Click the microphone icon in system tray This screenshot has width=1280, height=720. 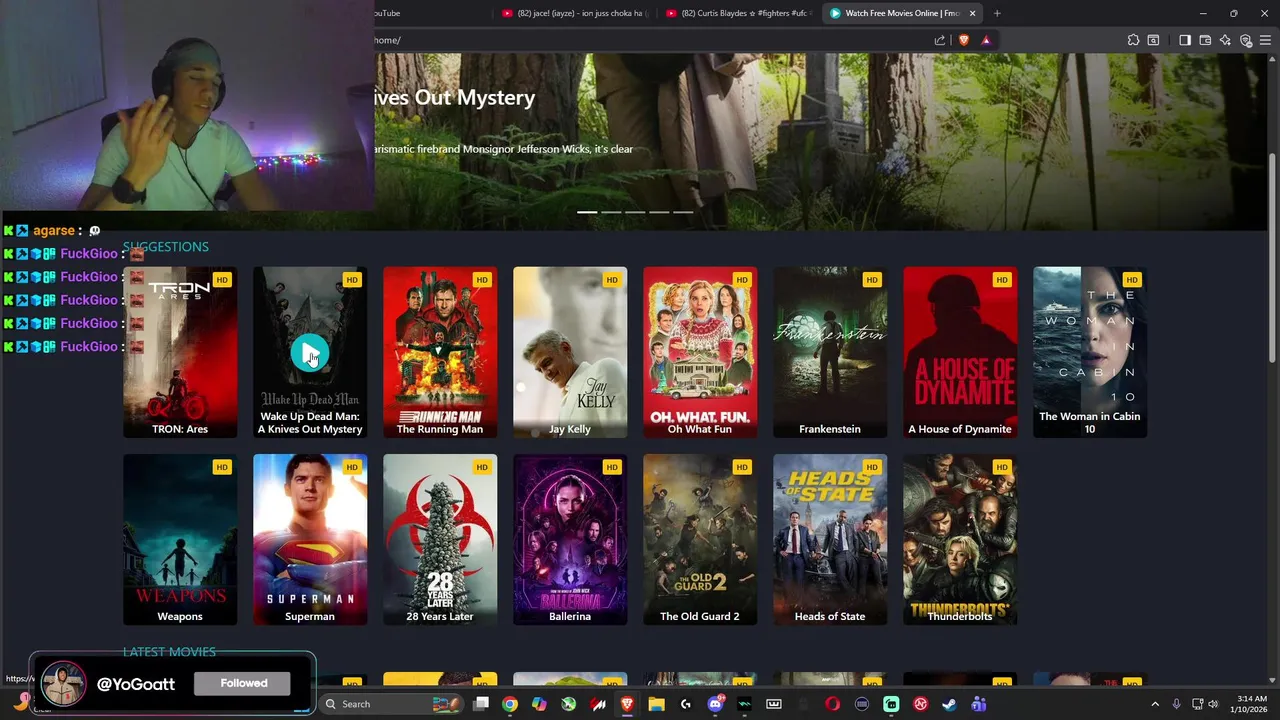click(1176, 704)
